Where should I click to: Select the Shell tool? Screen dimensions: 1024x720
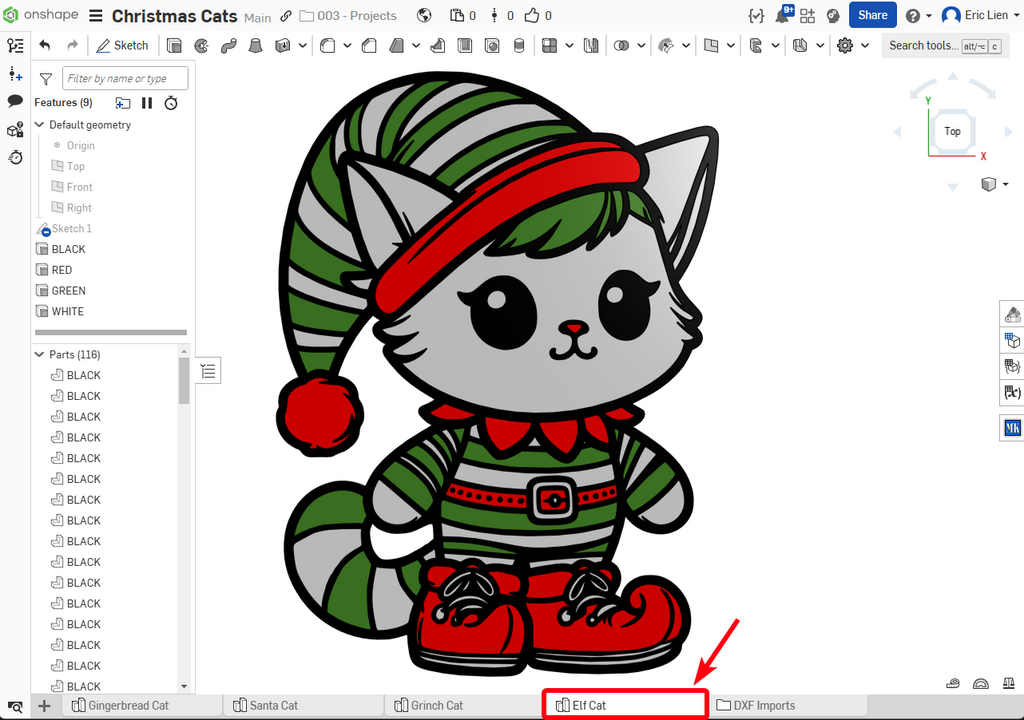[465, 46]
